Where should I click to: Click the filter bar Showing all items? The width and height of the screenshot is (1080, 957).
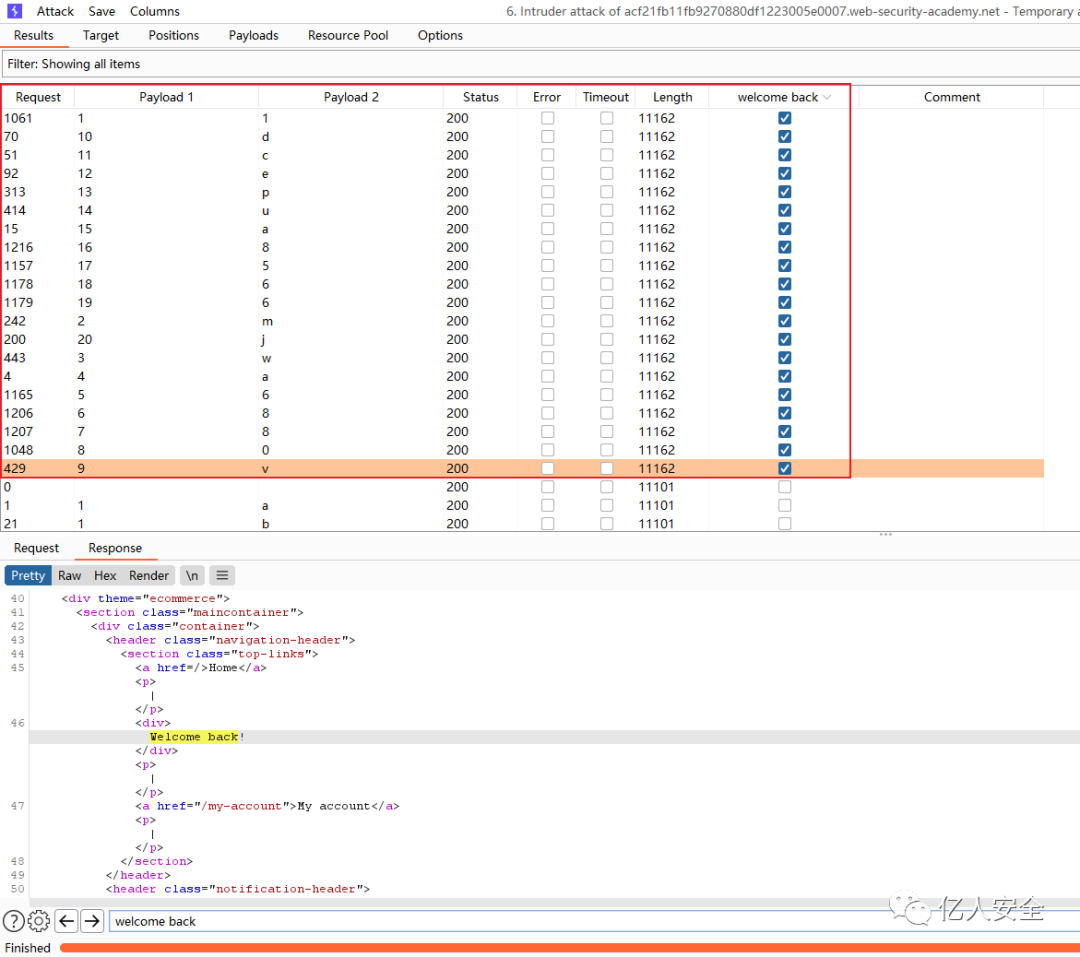540,64
